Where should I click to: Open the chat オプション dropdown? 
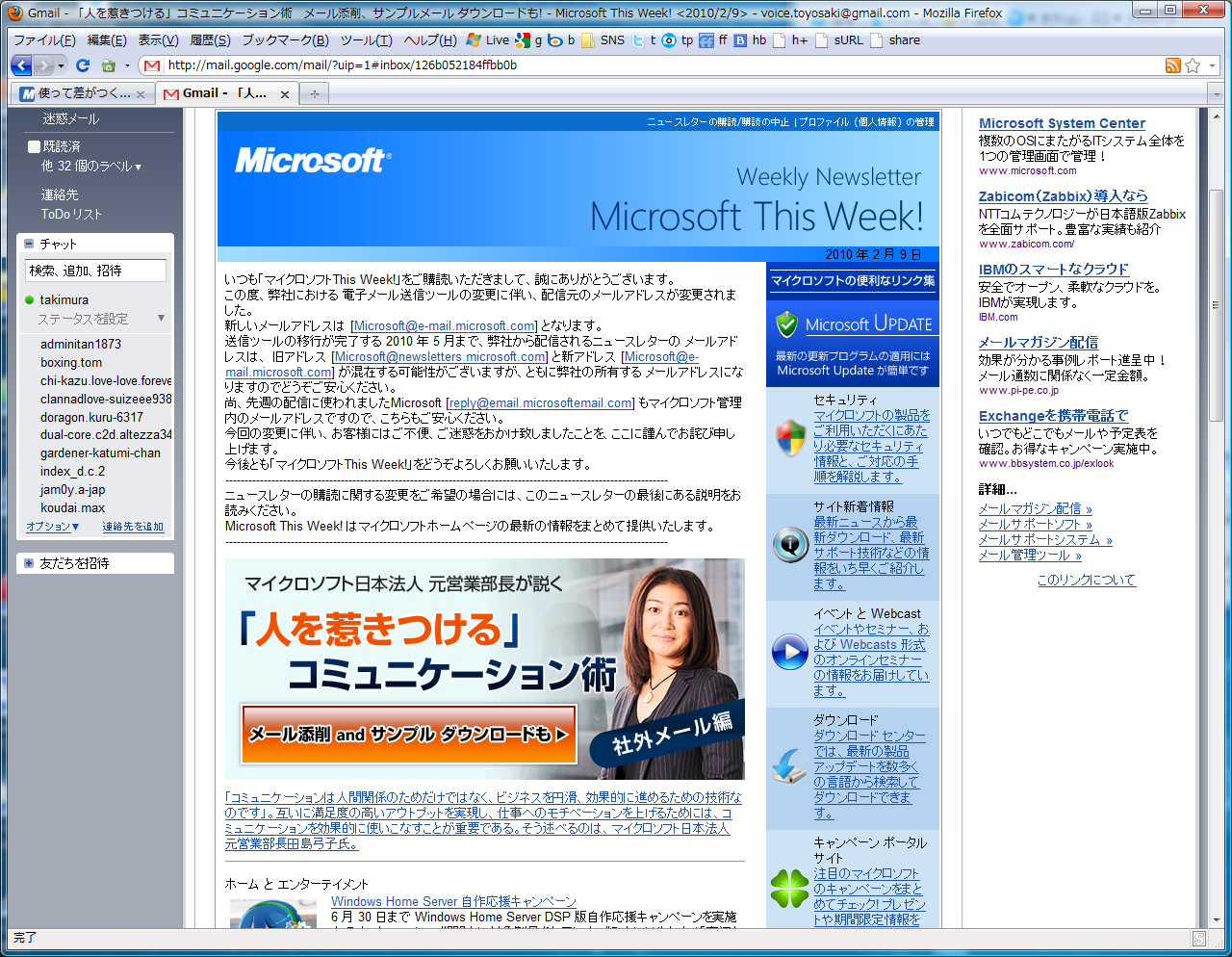(52, 527)
